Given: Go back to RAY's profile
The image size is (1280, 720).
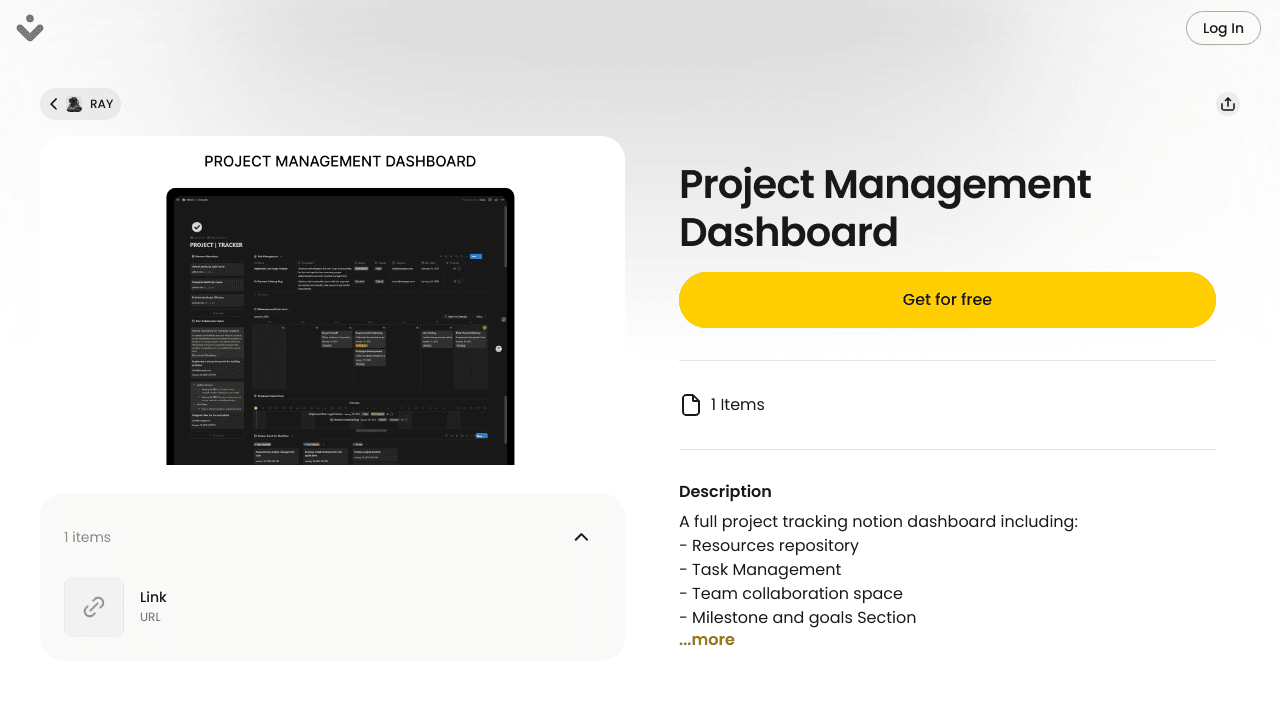Looking at the screenshot, I should (80, 104).
